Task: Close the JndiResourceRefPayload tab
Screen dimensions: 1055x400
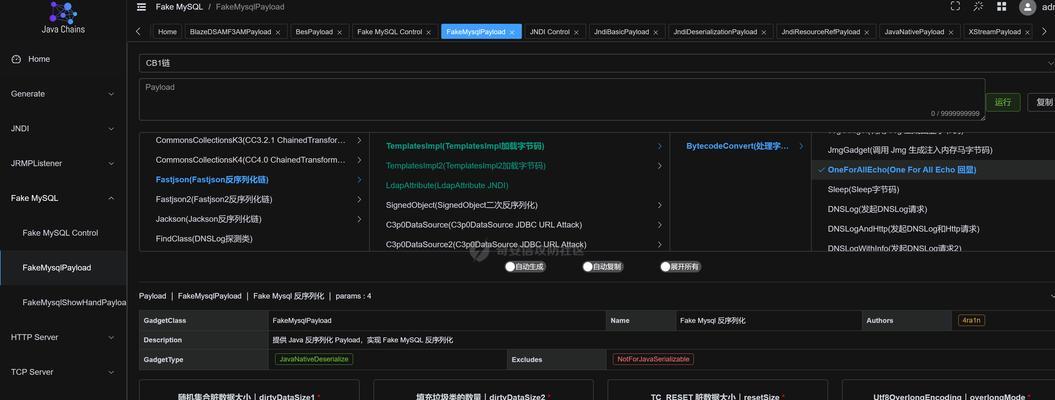Action: (867, 32)
